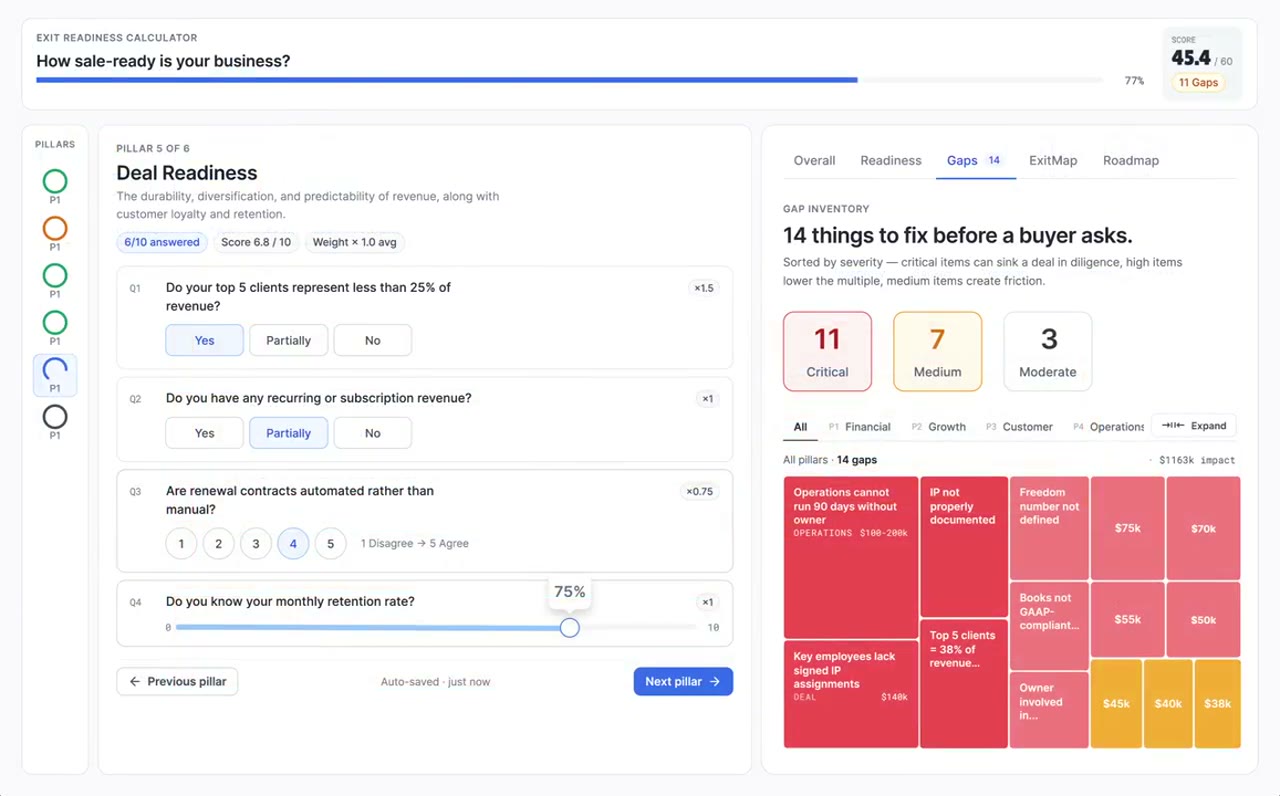
Task: Filter gaps by P3 Customer
Action: coord(1019,426)
